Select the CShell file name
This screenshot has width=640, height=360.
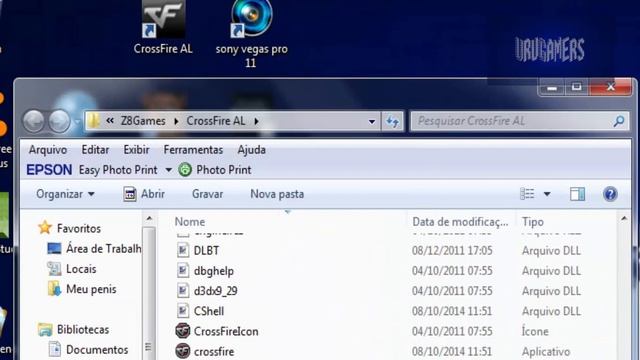(x=209, y=311)
